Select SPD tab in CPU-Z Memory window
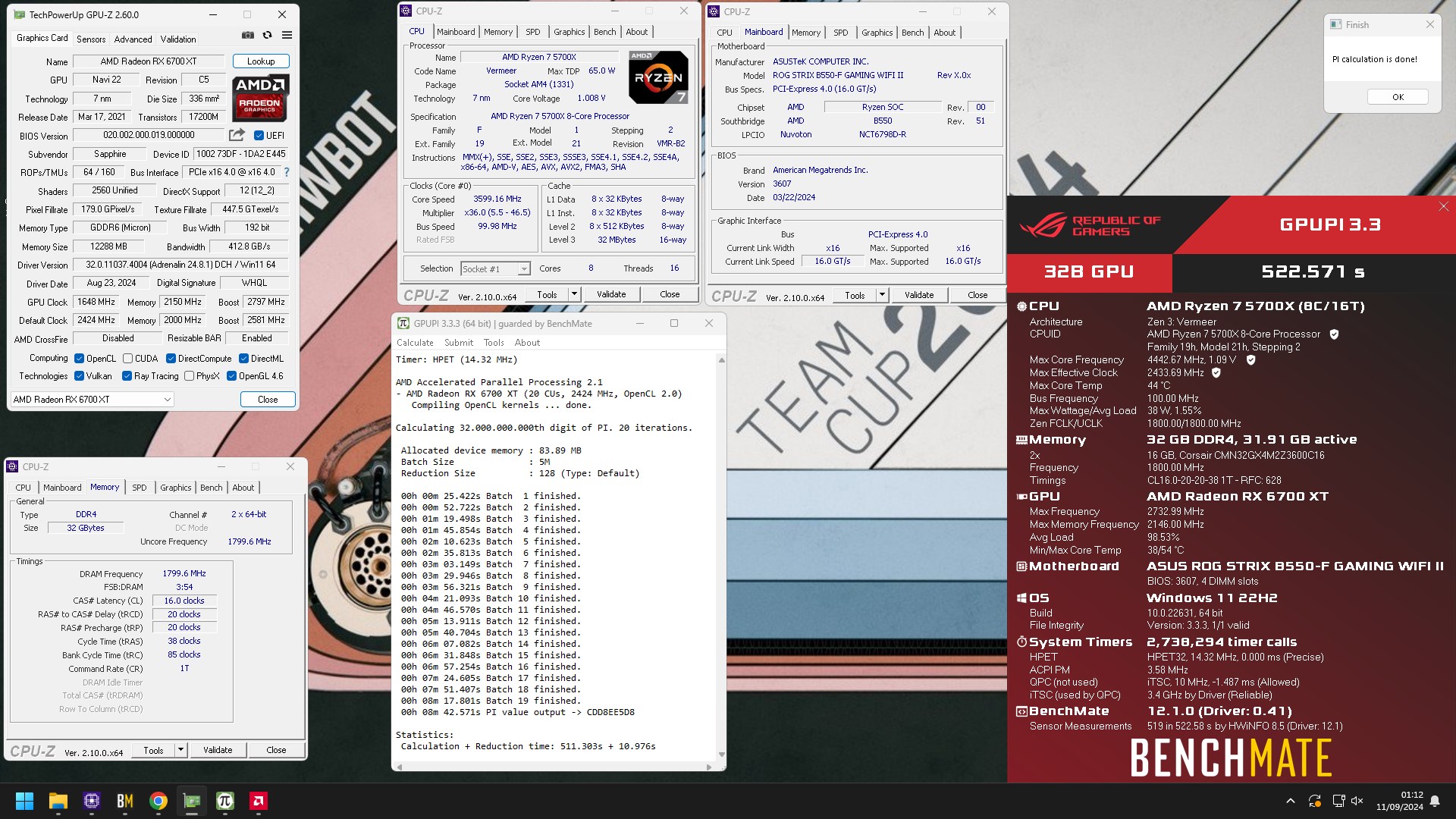Screen dimensions: 1456x819 coord(140,488)
